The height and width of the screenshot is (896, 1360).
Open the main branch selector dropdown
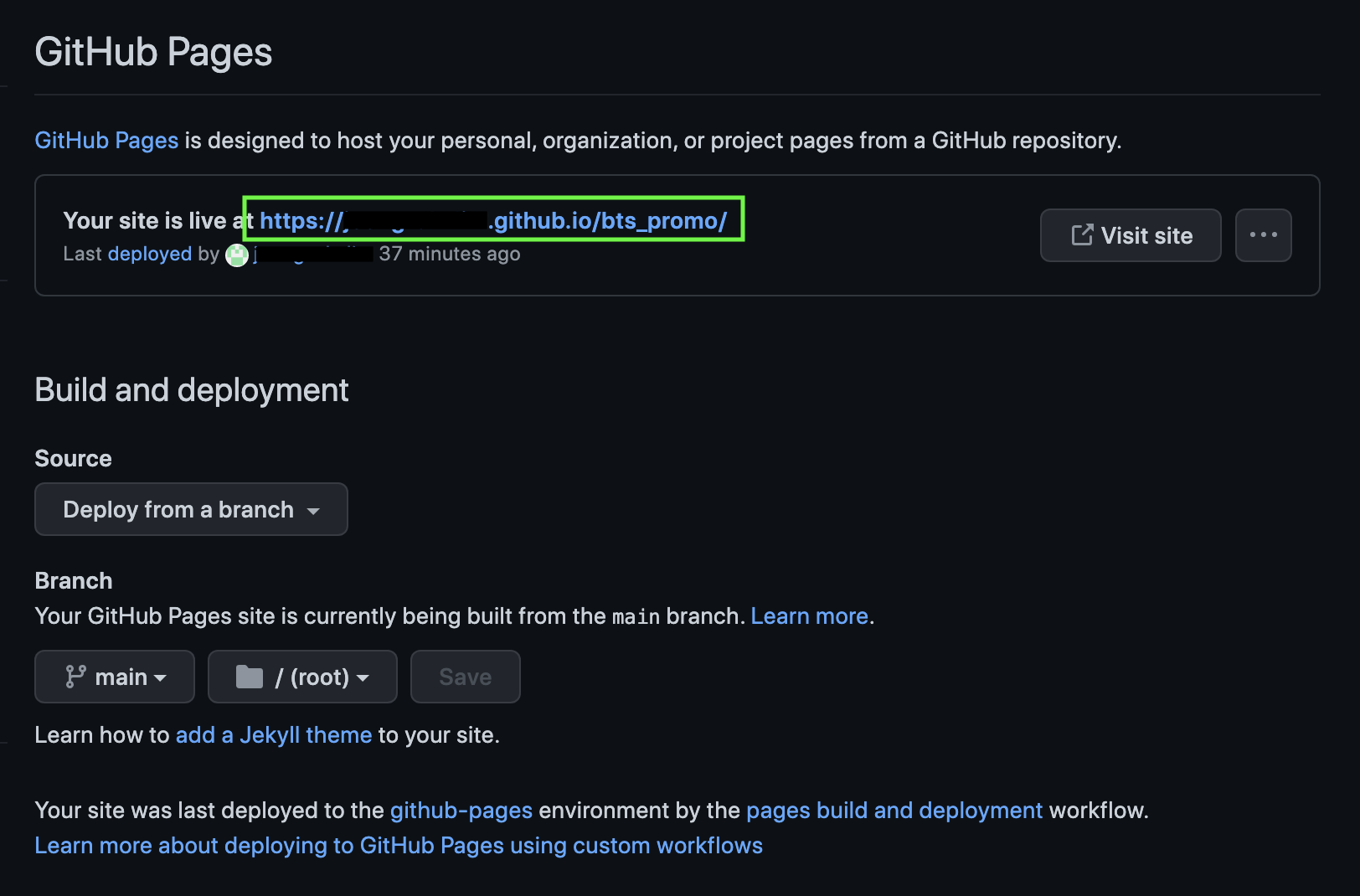pos(115,677)
